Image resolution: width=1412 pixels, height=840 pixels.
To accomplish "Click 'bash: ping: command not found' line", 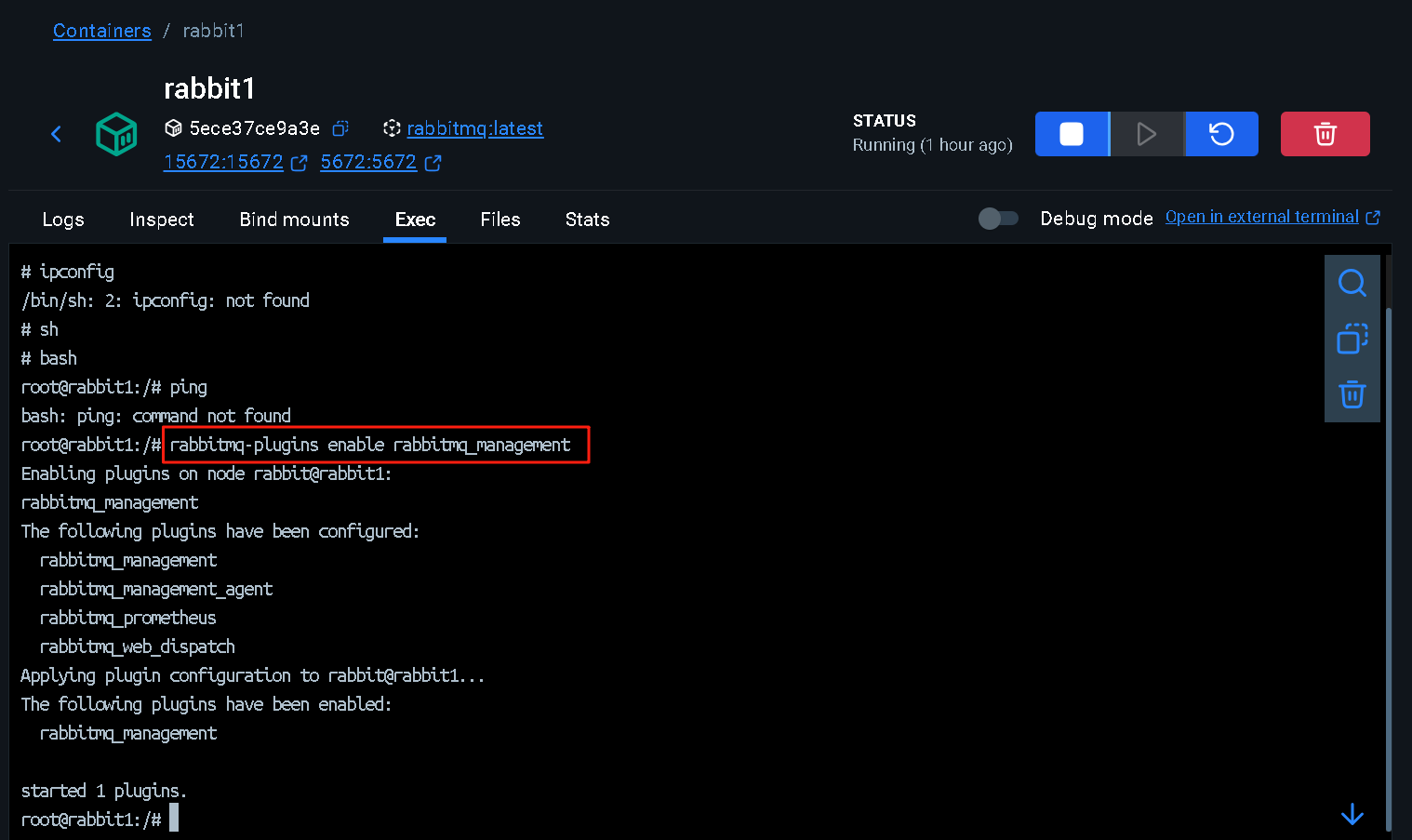I will click(156, 416).
